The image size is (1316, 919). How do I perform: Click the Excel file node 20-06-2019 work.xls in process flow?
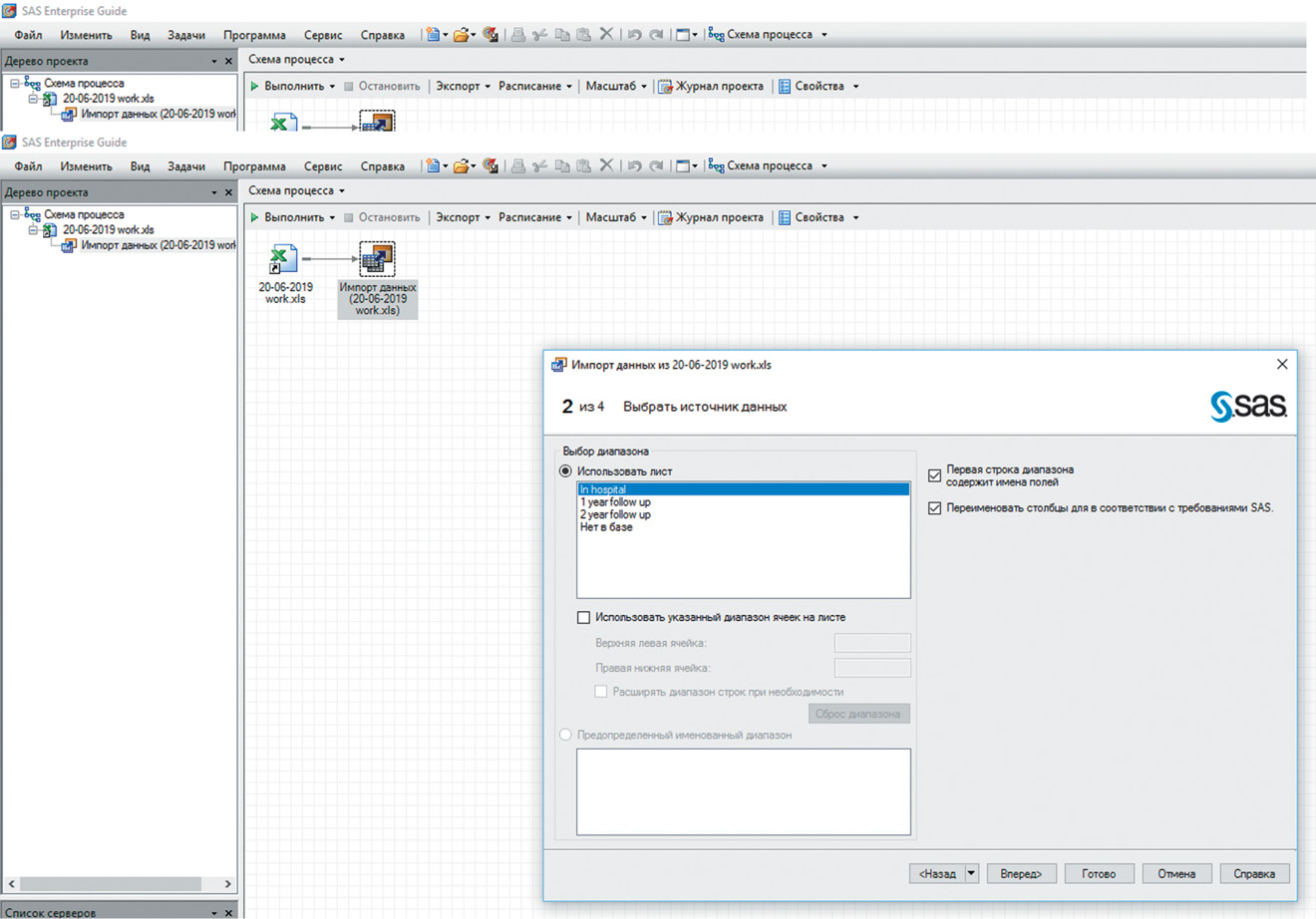coord(283,260)
